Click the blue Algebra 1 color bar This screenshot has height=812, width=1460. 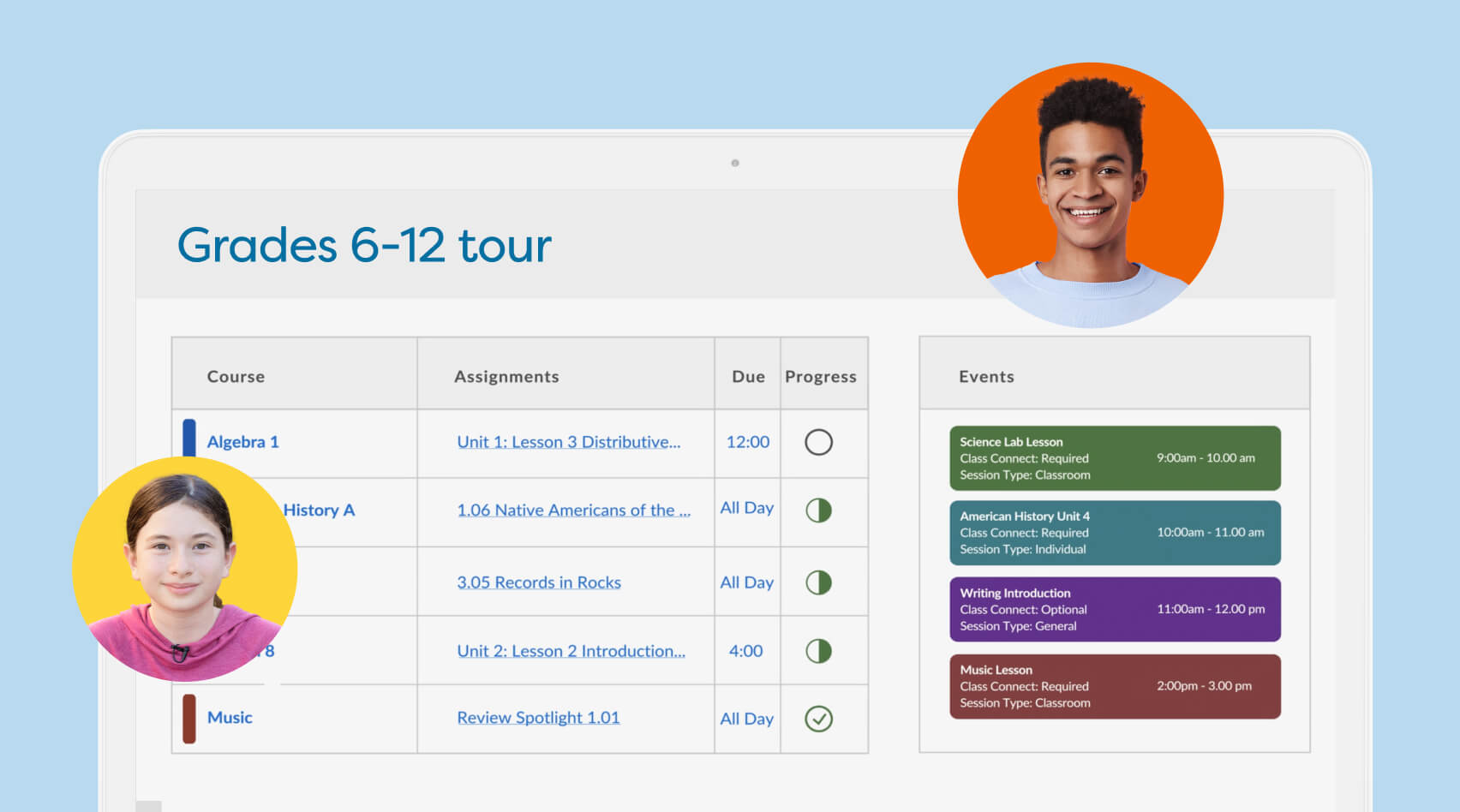(189, 439)
